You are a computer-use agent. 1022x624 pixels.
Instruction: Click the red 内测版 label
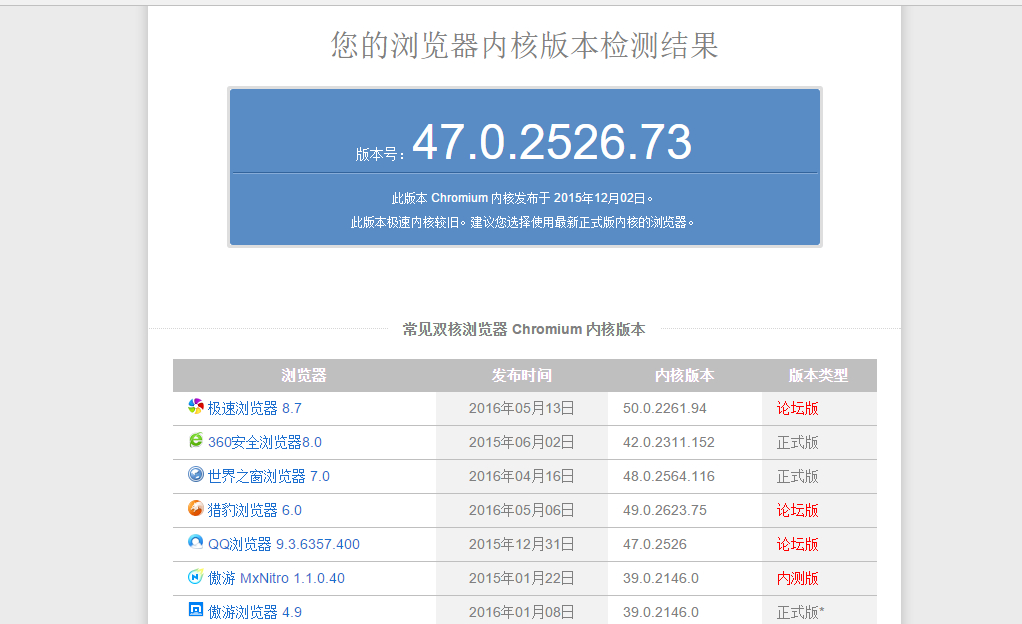[x=797, y=578]
